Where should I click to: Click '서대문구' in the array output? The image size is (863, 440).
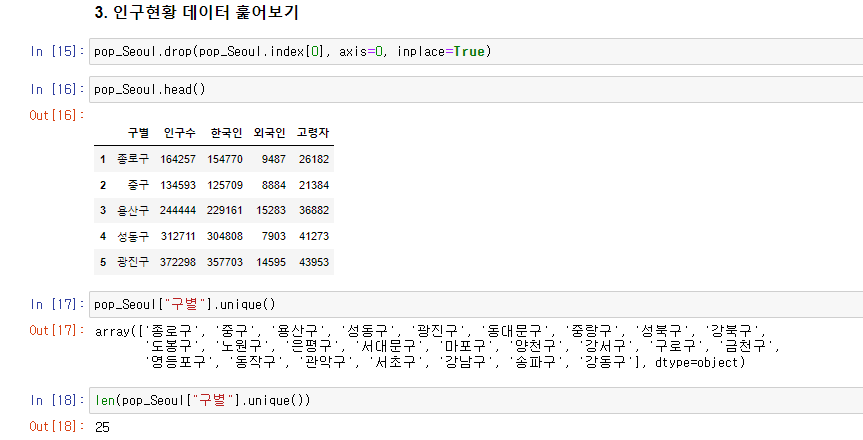[391, 346]
